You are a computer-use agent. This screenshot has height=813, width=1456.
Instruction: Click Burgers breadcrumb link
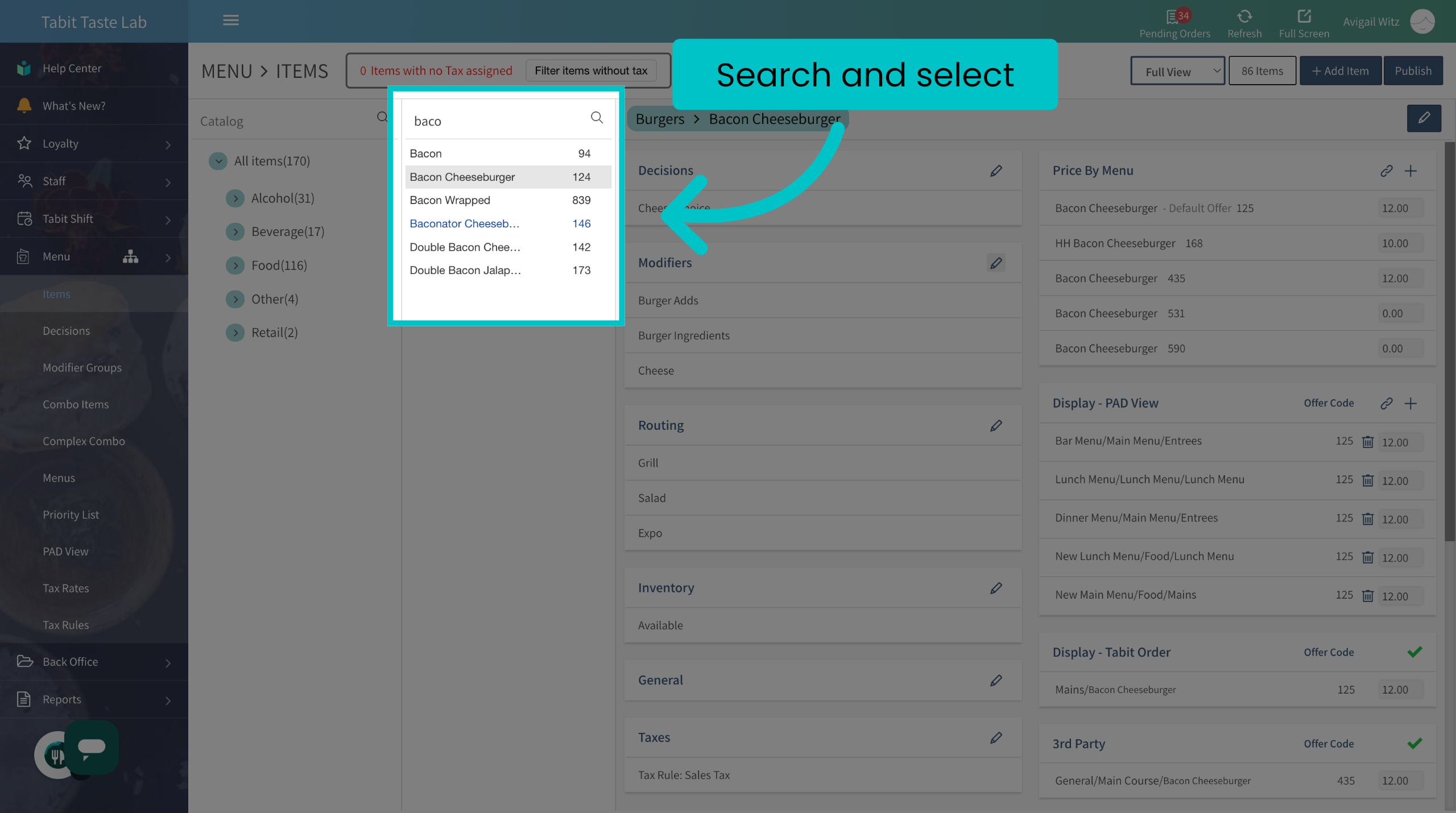tap(660, 119)
